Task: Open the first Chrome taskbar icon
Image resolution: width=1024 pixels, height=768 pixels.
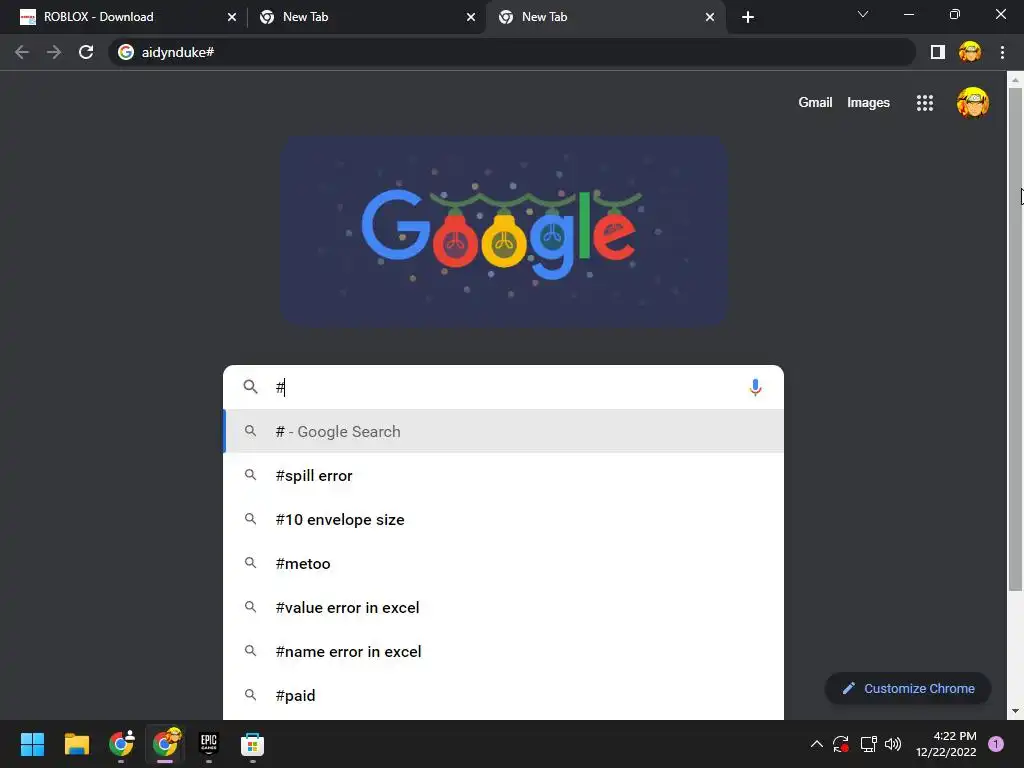Action: click(121, 744)
